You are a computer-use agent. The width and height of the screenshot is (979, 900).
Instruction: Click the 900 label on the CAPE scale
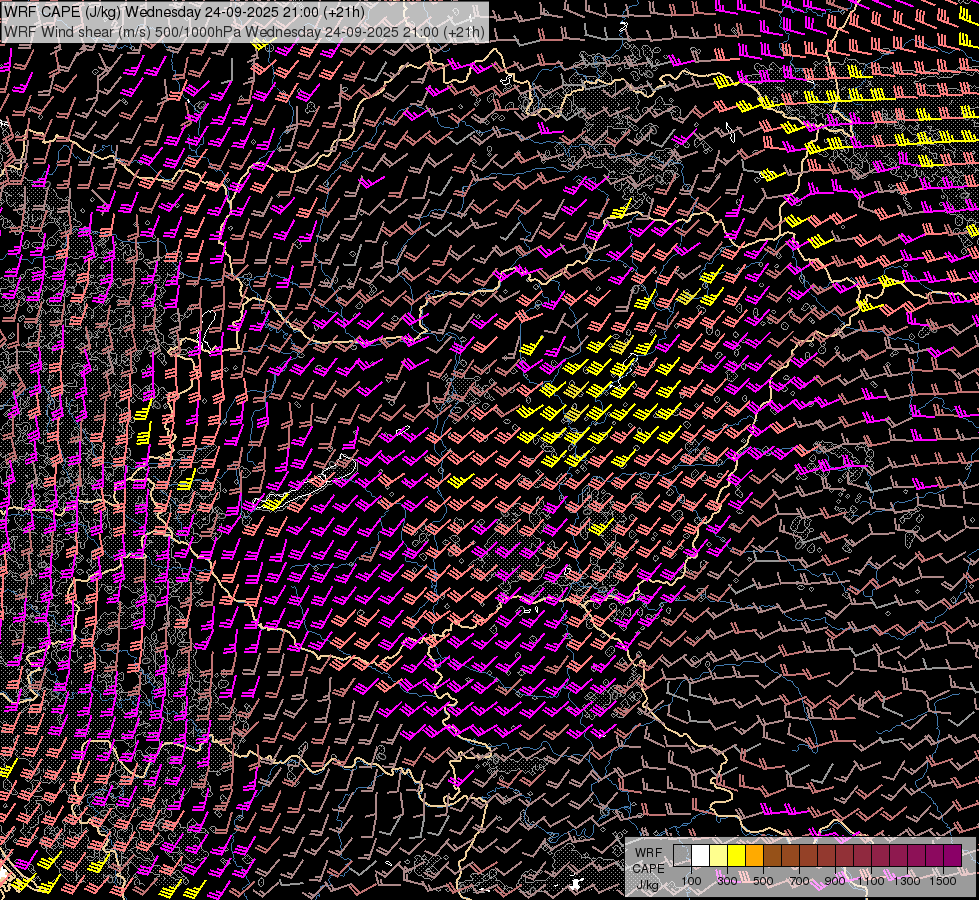(835, 881)
